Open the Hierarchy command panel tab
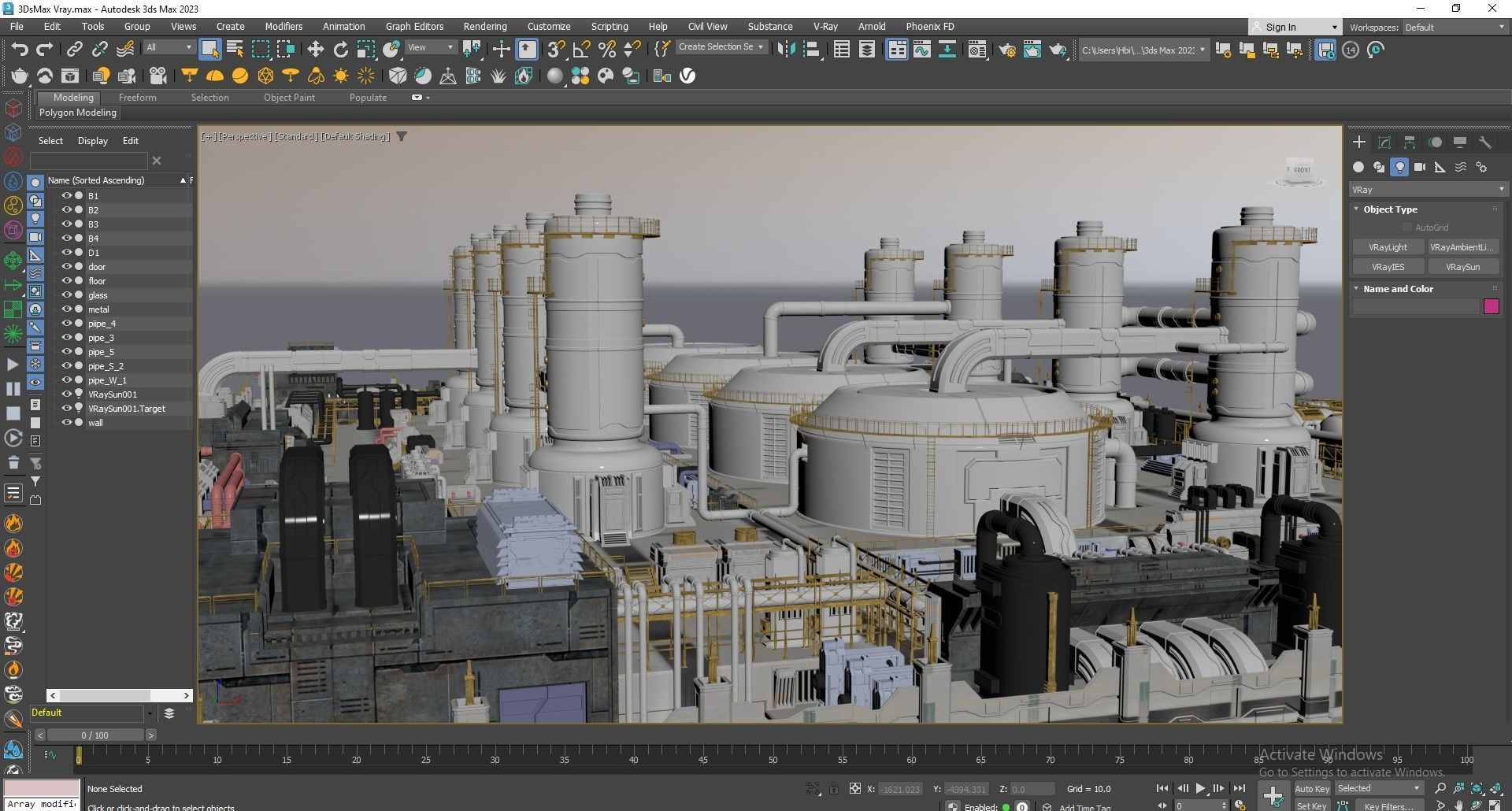 coord(1409,143)
